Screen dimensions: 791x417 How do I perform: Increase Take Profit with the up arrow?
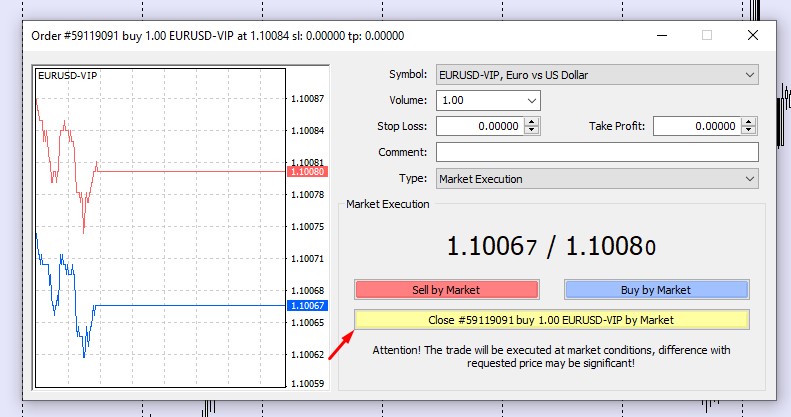[749, 122]
